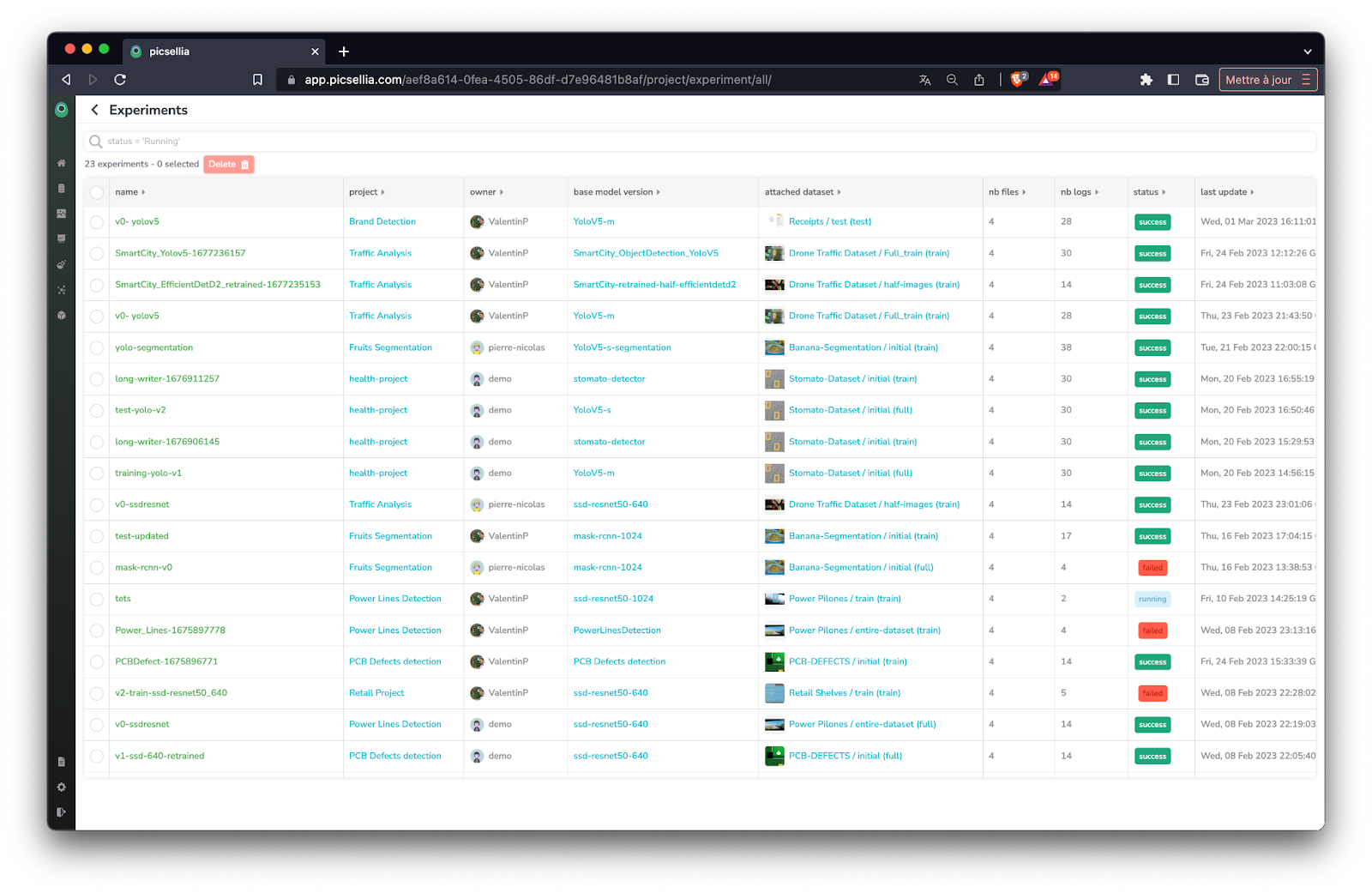Viewport: 1372px width, 893px height.
Task: Open the browser extensions puzzle icon
Action: 1146,80
